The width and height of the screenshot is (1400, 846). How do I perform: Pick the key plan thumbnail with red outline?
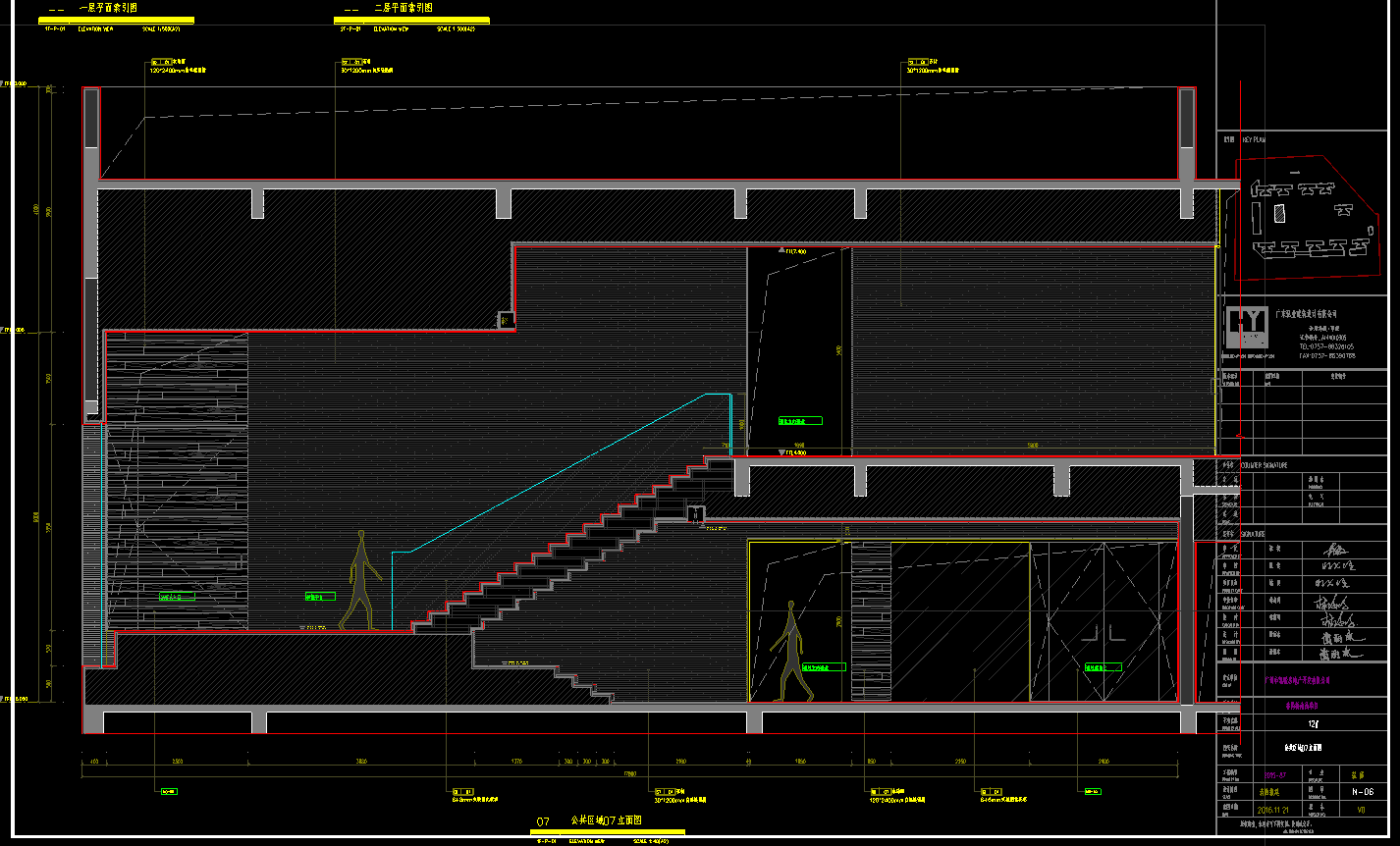point(1308,218)
